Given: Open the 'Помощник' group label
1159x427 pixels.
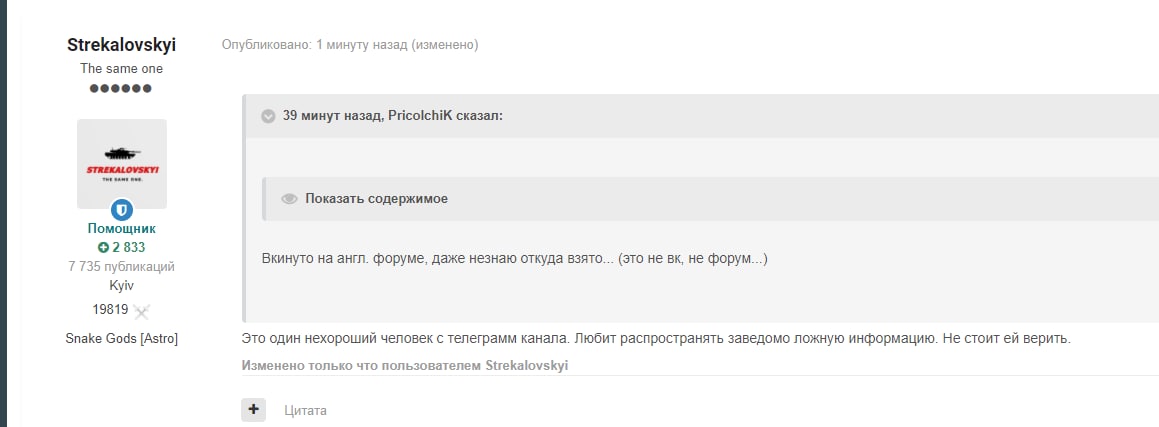Looking at the screenshot, I should tap(121, 229).
